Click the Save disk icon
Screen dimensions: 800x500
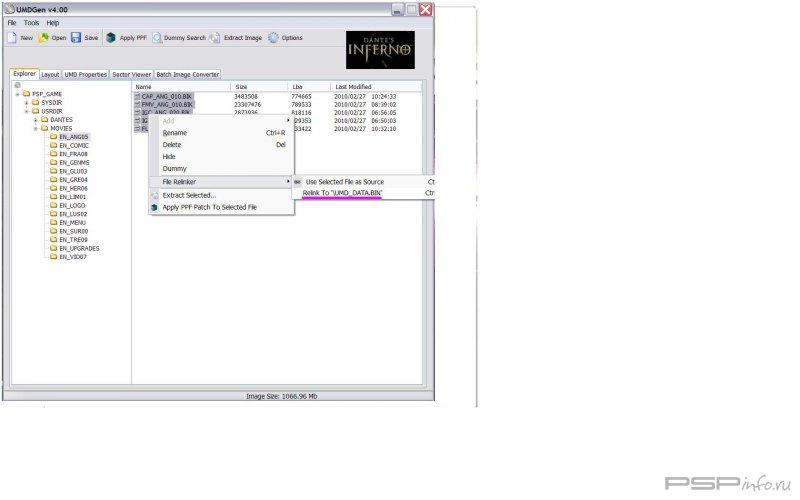[76, 38]
